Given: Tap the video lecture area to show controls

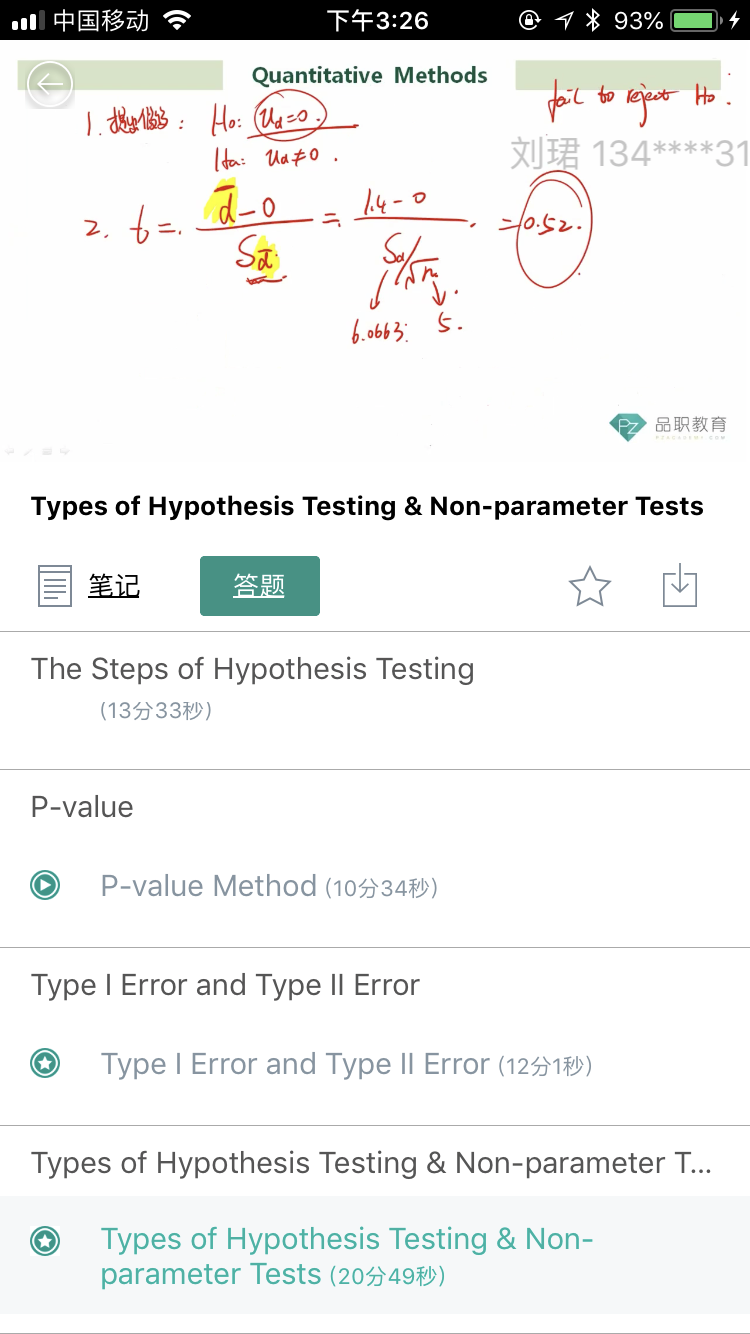Looking at the screenshot, I should (375, 251).
